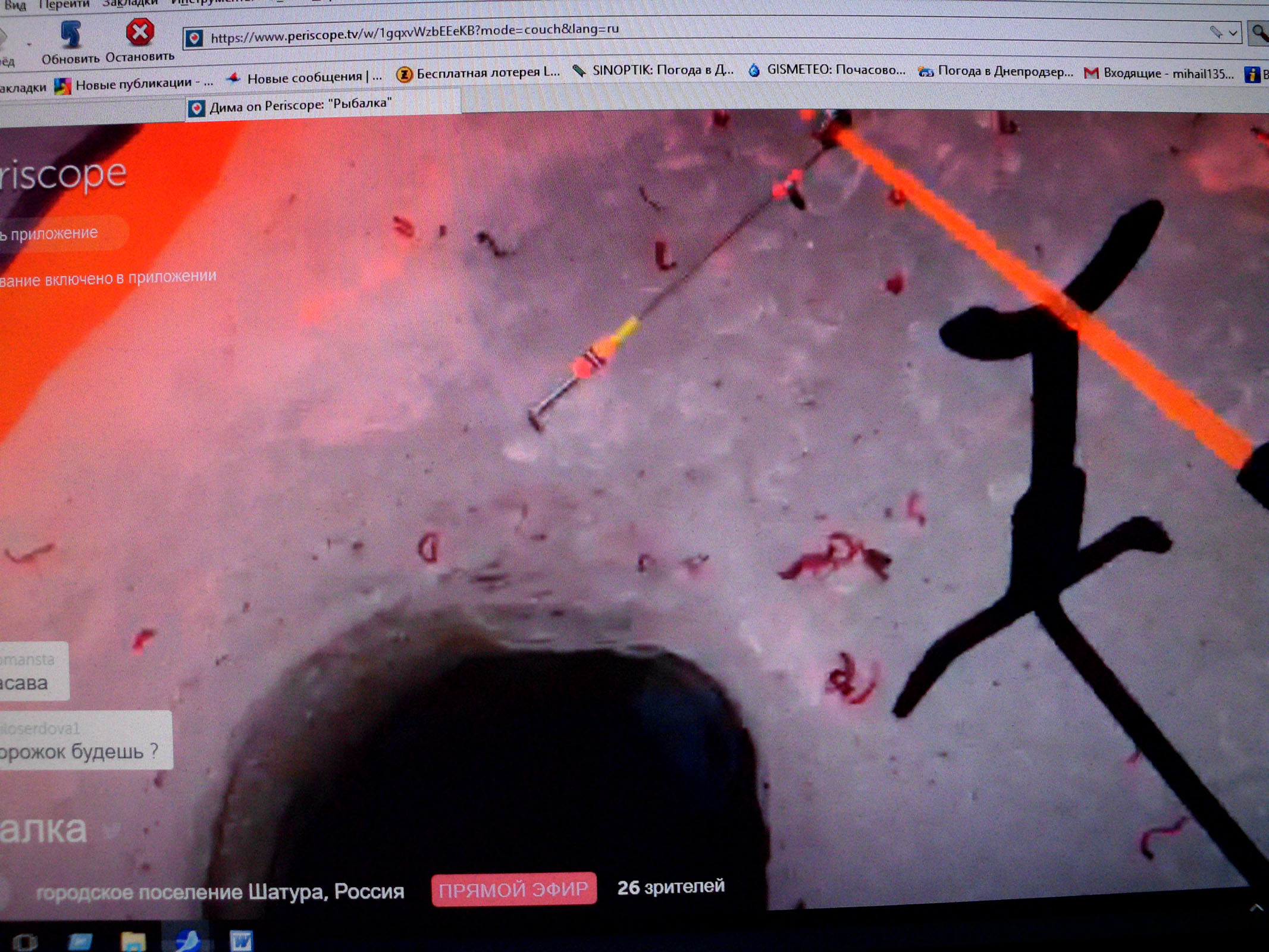
Task: Click the ПРЯМОЙ ЭФИР live badge
Action: (513, 890)
